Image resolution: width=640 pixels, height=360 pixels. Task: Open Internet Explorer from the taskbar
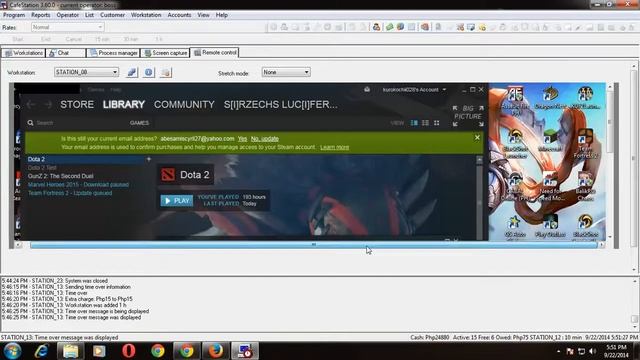pos(42,351)
